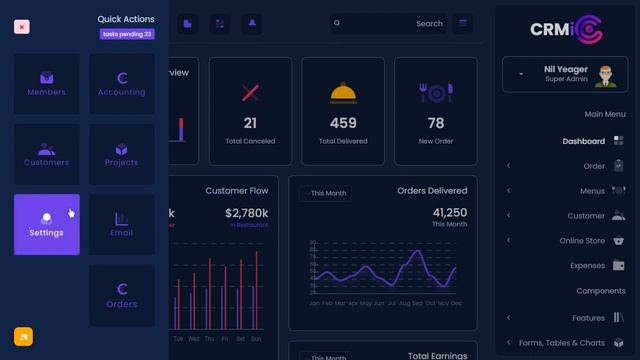The image size is (640, 360).
Task: Click the Order clipboard icon
Action: tap(619, 165)
